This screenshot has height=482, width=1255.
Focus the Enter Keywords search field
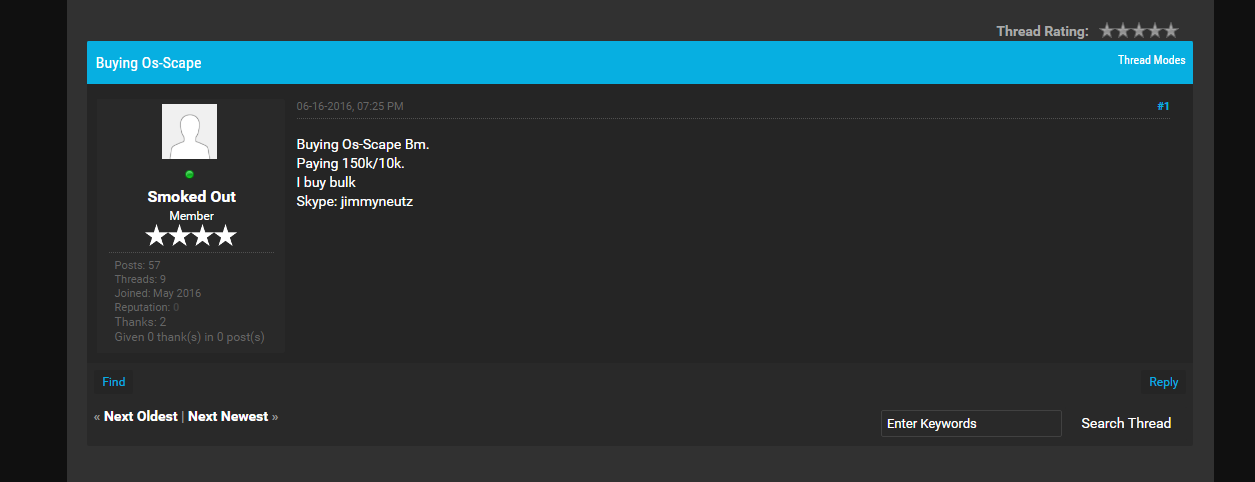click(x=971, y=423)
